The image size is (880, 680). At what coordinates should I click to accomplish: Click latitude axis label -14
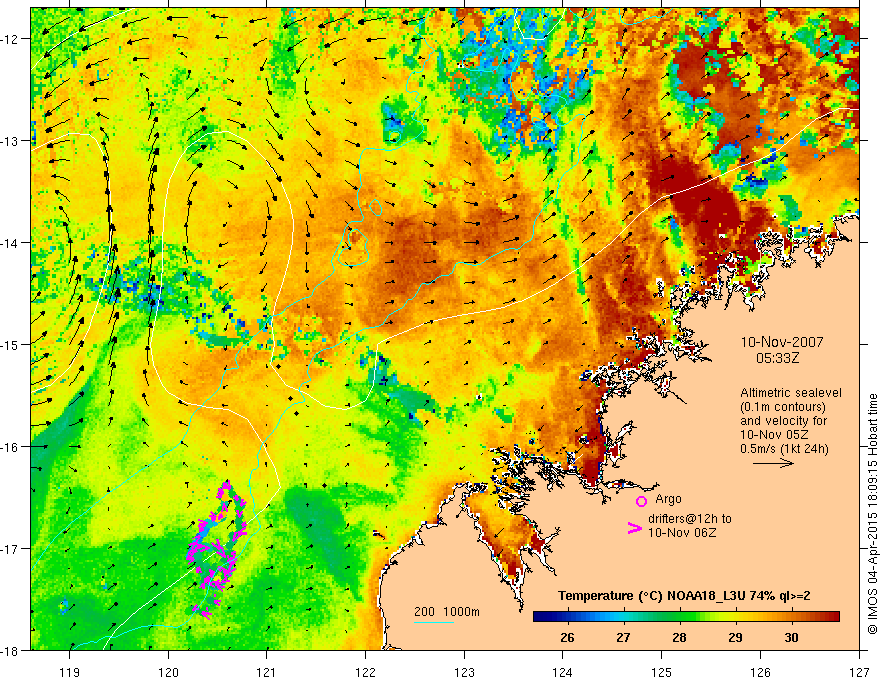click(x=11, y=243)
